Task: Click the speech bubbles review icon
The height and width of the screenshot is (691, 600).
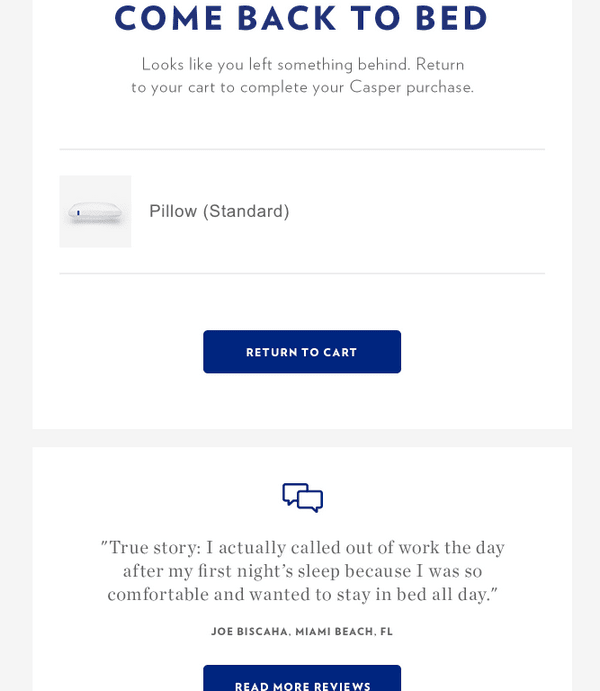Action: click(303, 498)
